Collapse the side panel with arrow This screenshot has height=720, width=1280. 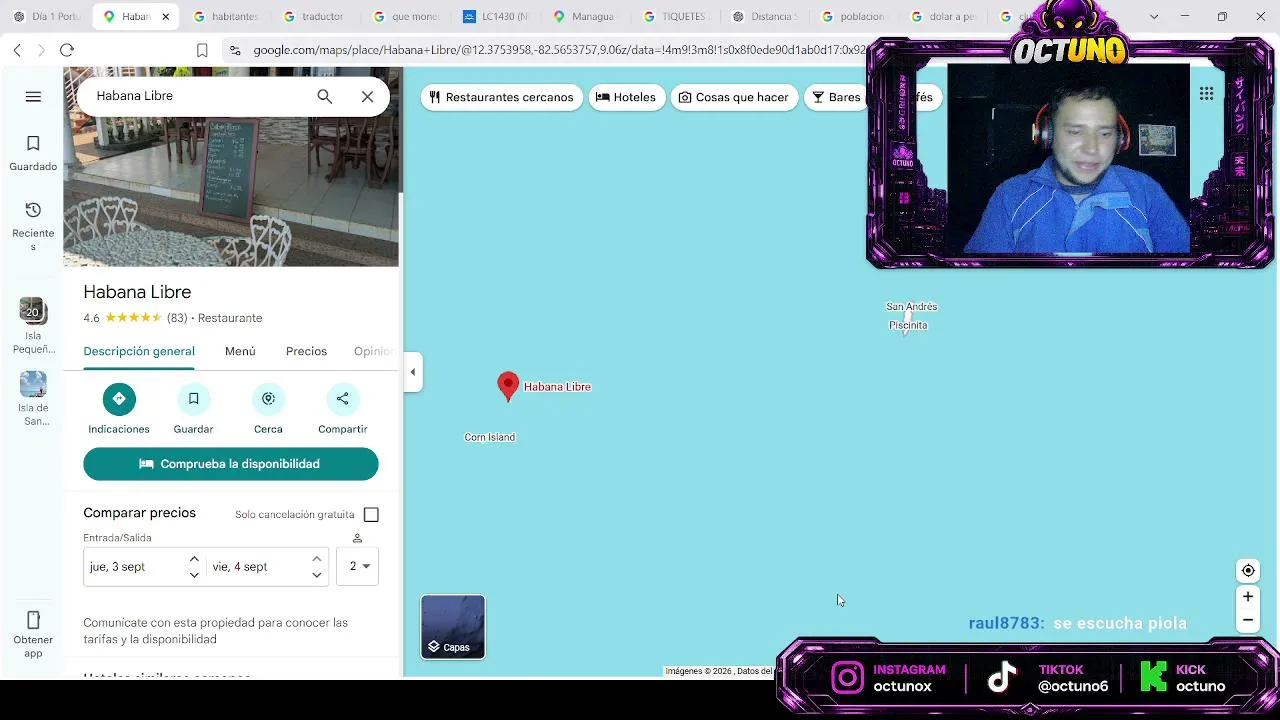412,372
